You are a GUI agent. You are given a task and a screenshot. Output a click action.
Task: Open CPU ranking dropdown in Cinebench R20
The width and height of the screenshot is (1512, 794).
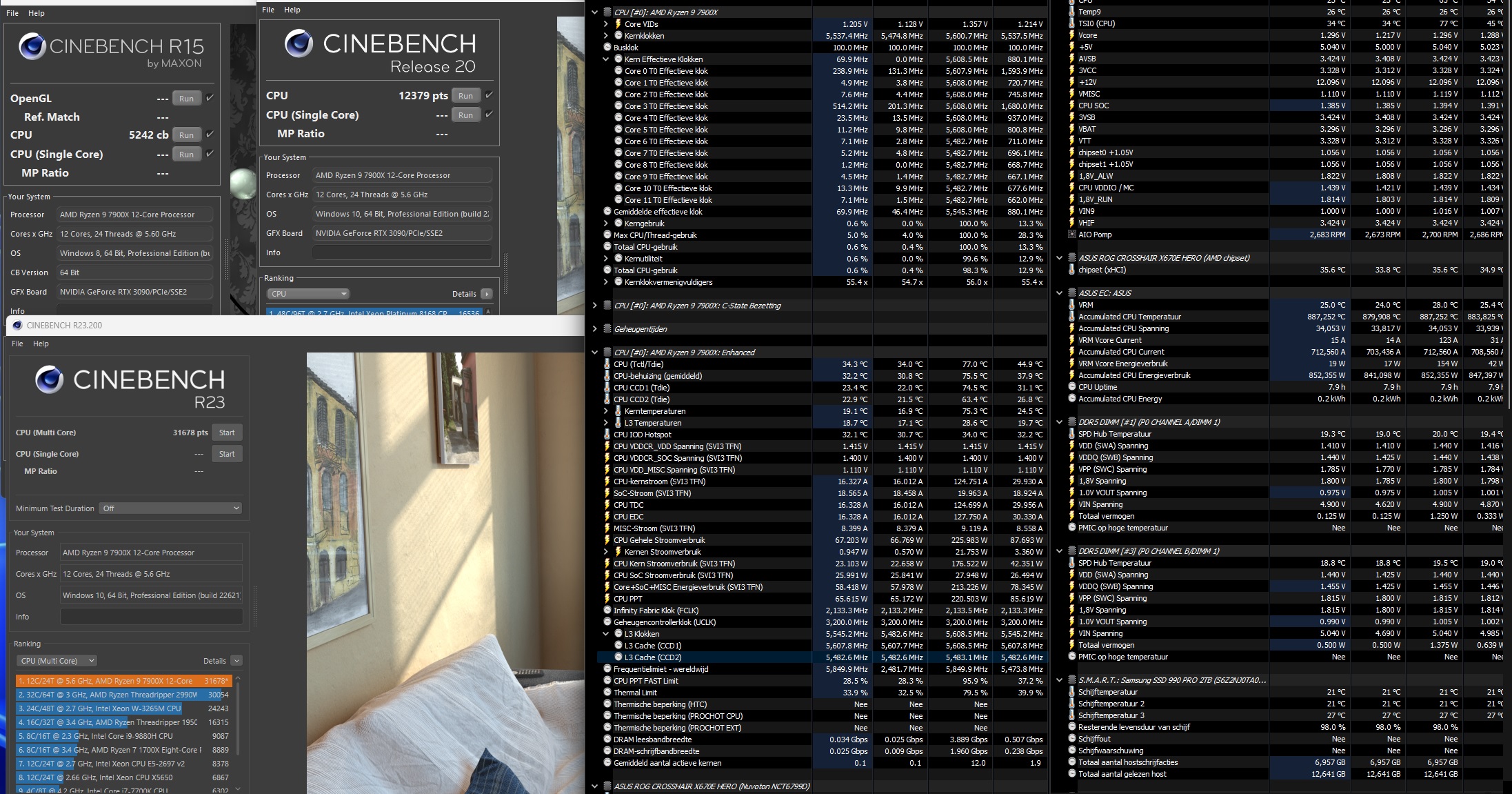coord(308,294)
